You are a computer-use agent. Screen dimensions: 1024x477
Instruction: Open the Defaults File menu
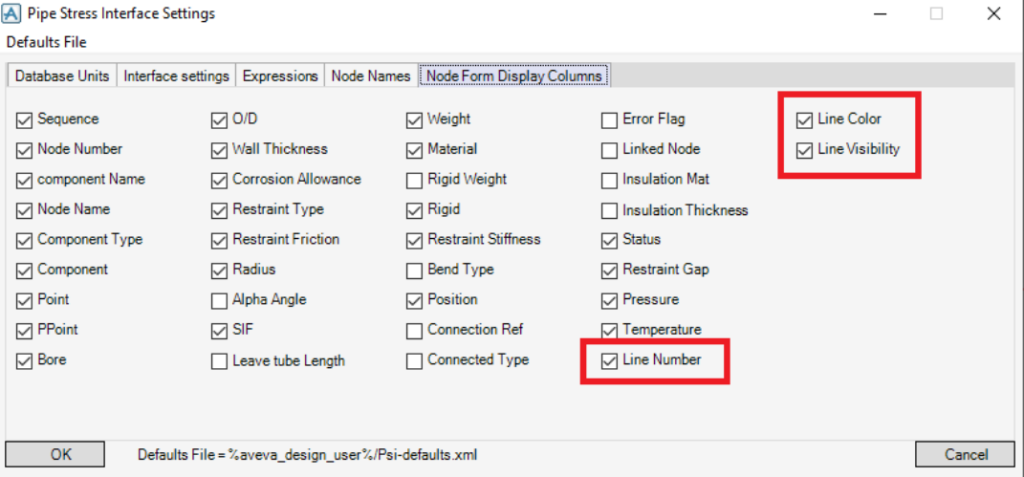(47, 42)
